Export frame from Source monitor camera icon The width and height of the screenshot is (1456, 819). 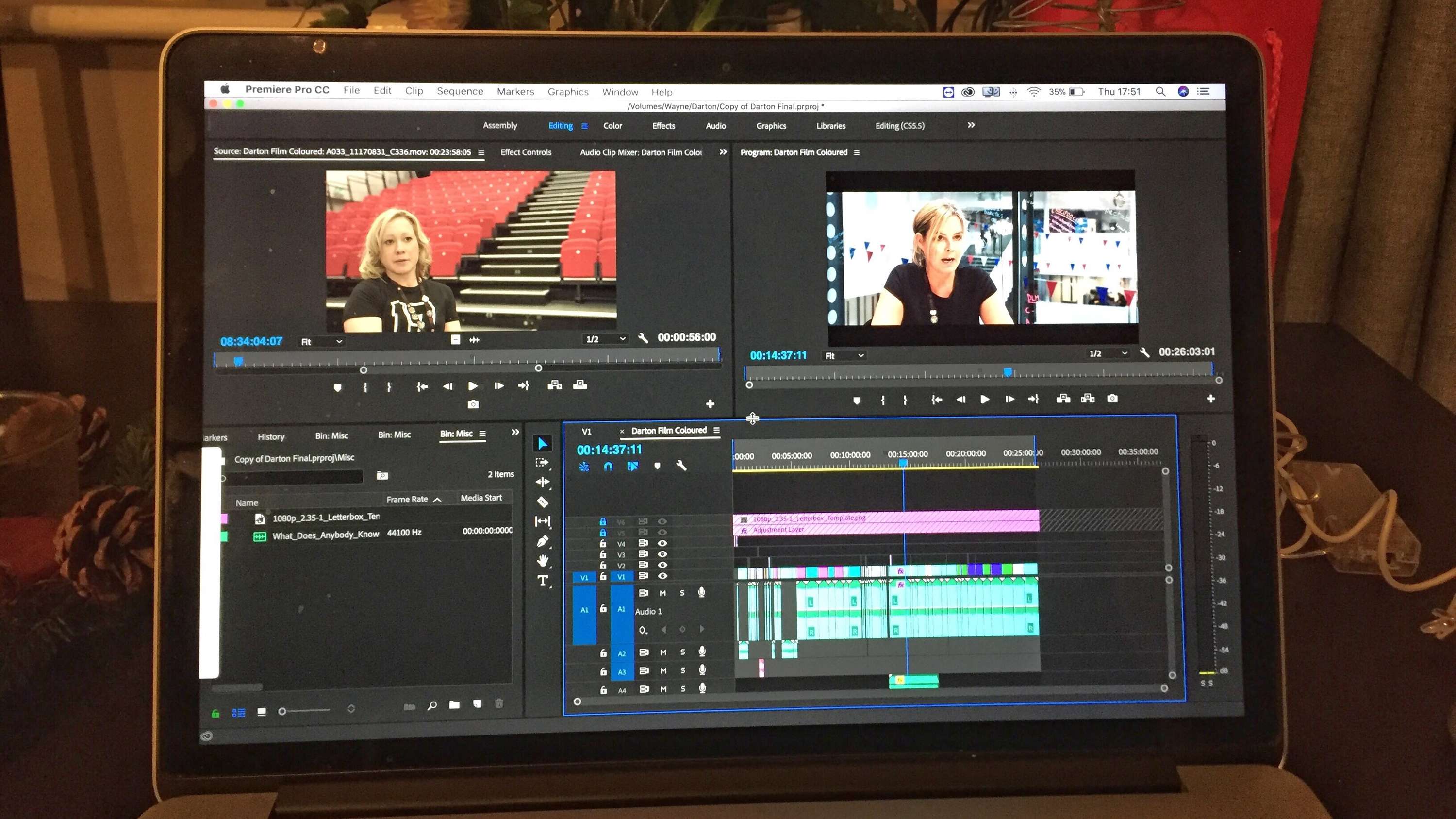pos(473,404)
